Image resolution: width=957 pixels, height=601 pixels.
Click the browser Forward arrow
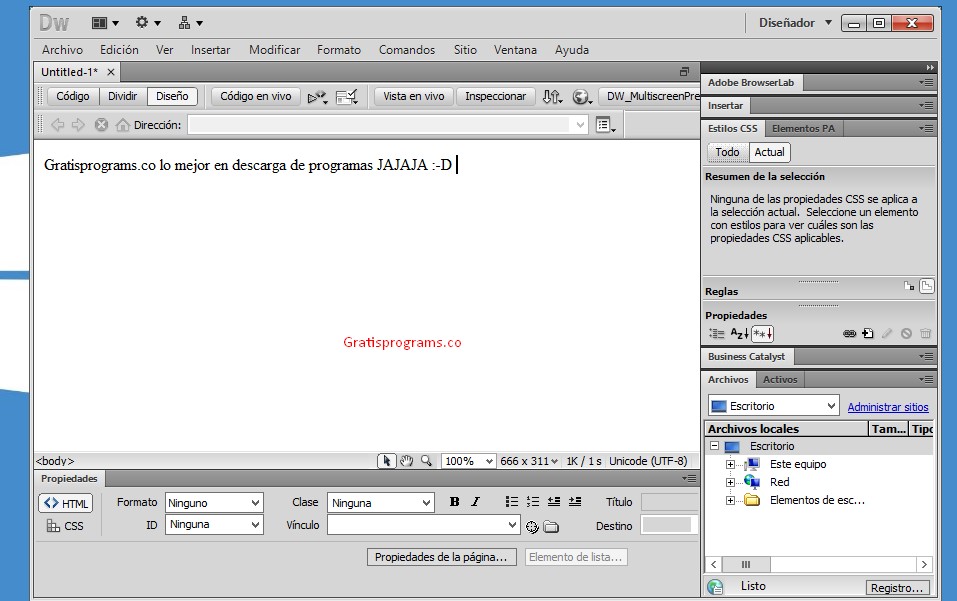tap(78, 125)
